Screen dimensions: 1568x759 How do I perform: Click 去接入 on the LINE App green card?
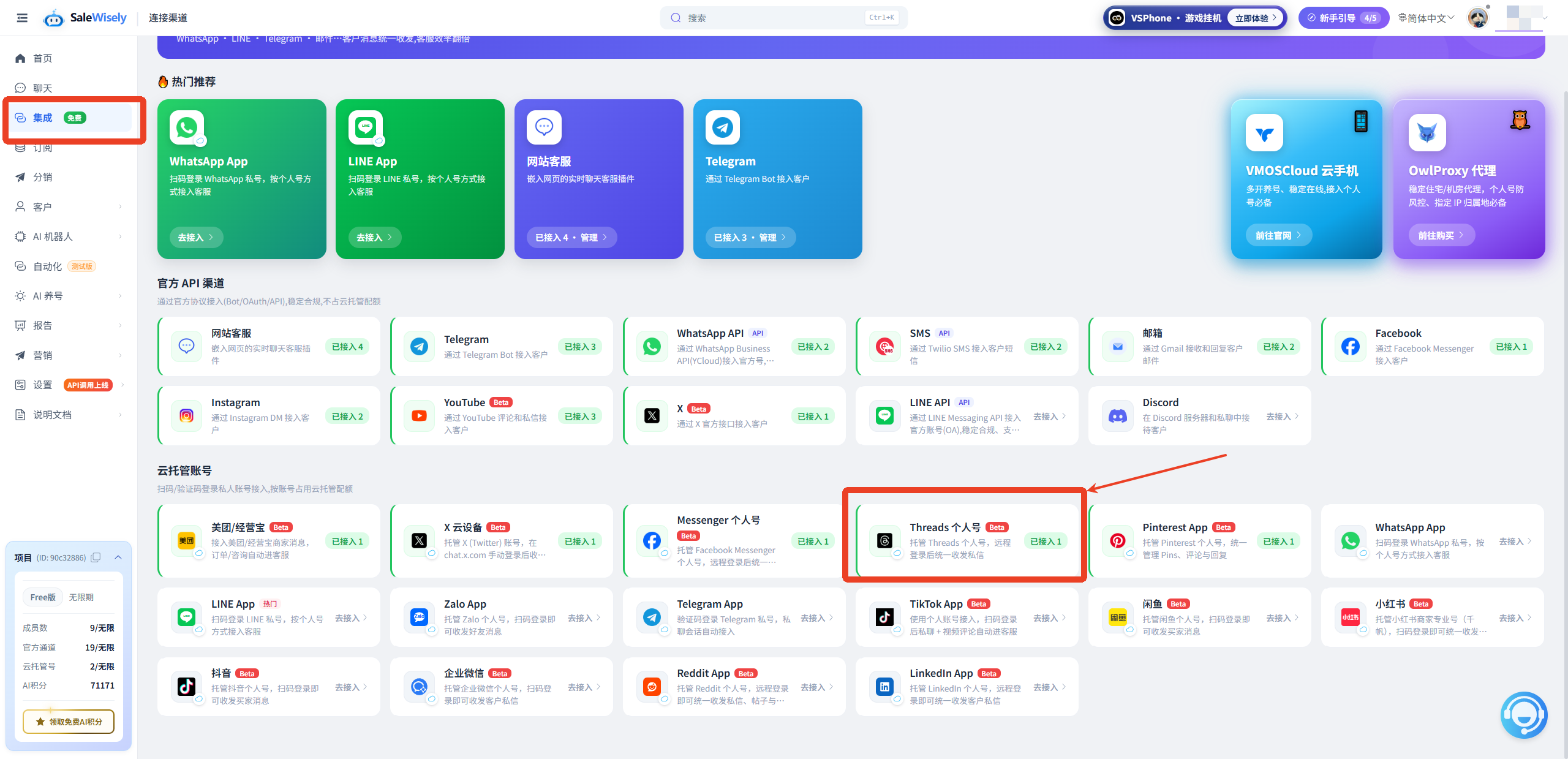374,237
